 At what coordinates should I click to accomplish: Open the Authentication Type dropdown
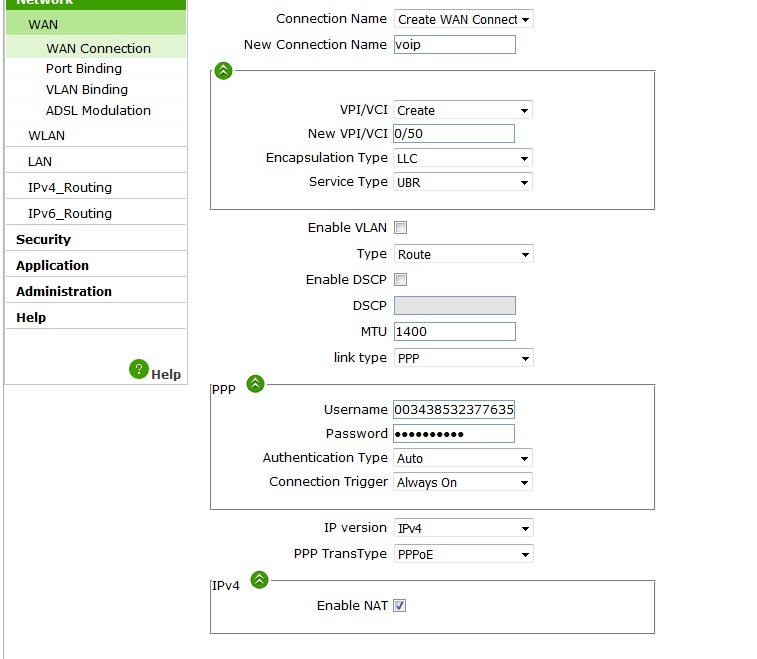pyautogui.click(x=463, y=458)
